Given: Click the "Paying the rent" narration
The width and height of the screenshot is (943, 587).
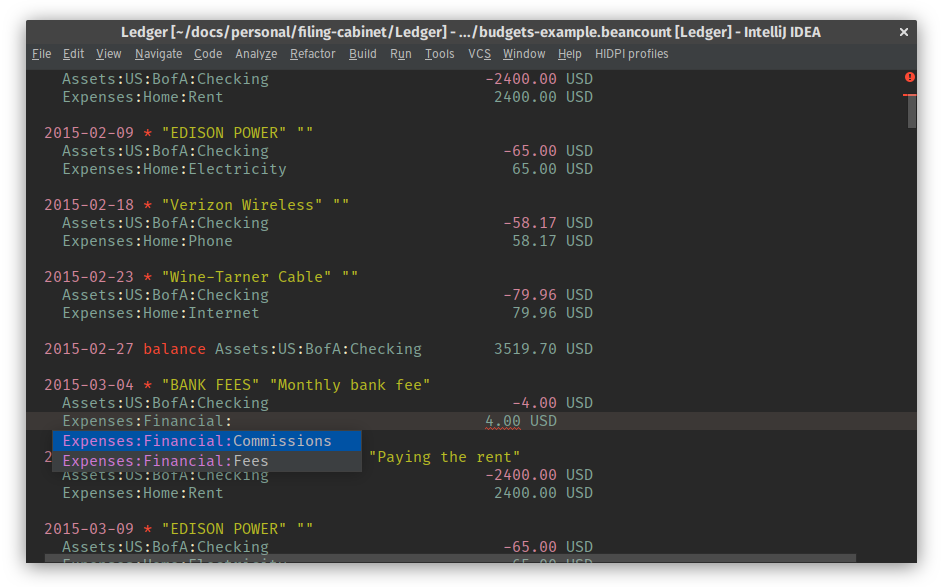Looking at the screenshot, I should coord(444,457).
